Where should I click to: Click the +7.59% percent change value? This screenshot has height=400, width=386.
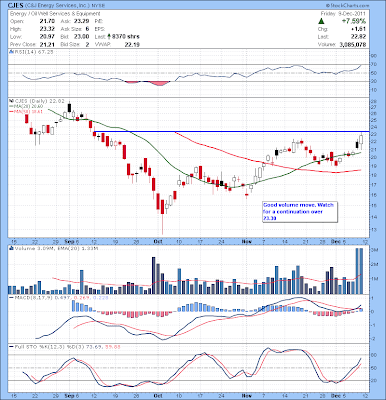coord(355,21)
